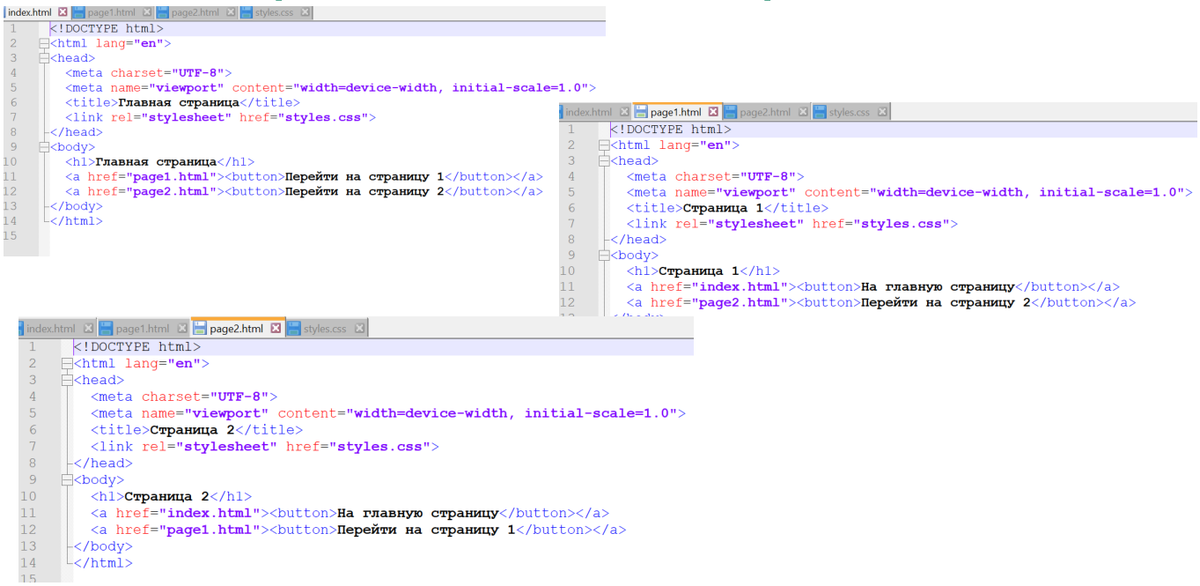Click save-state disk icon on page2.html tab, top-left editor
The width and height of the screenshot is (1200, 586).
pyautogui.click(x=164, y=13)
